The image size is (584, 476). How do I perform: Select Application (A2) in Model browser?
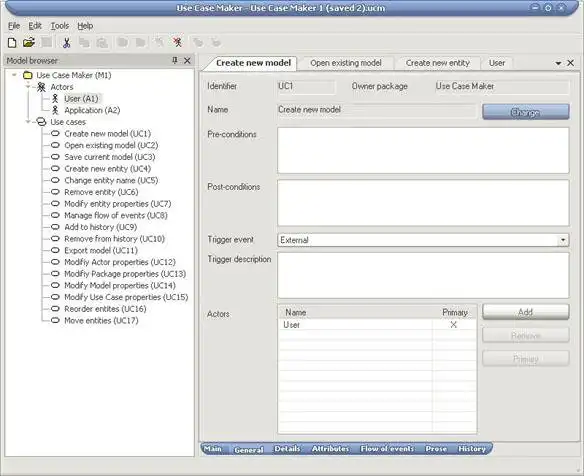tap(92, 110)
